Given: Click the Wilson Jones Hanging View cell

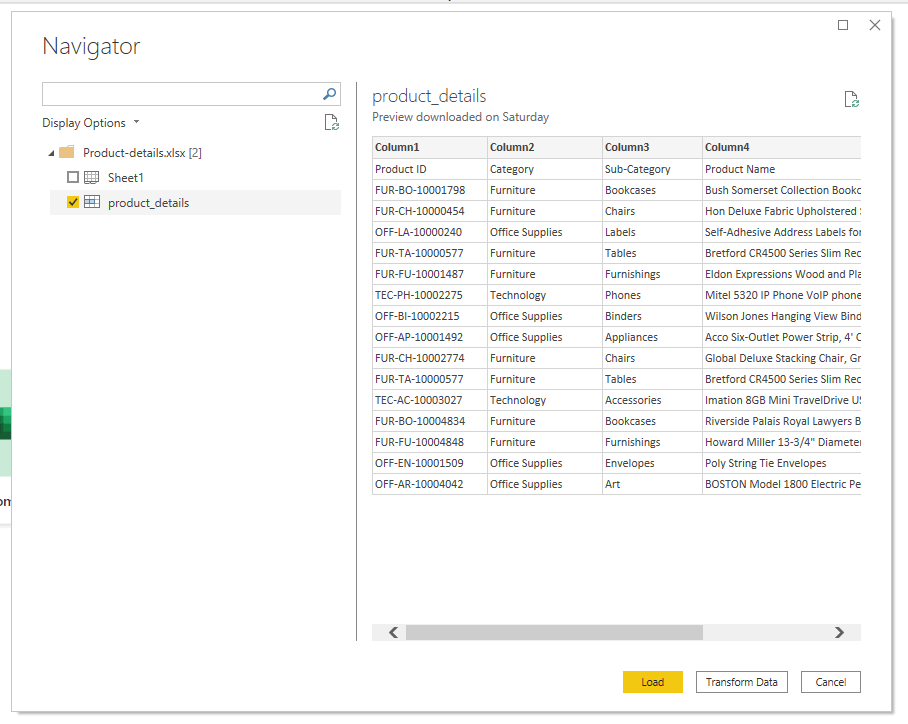Looking at the screenshot, I should tap(782, 316).
